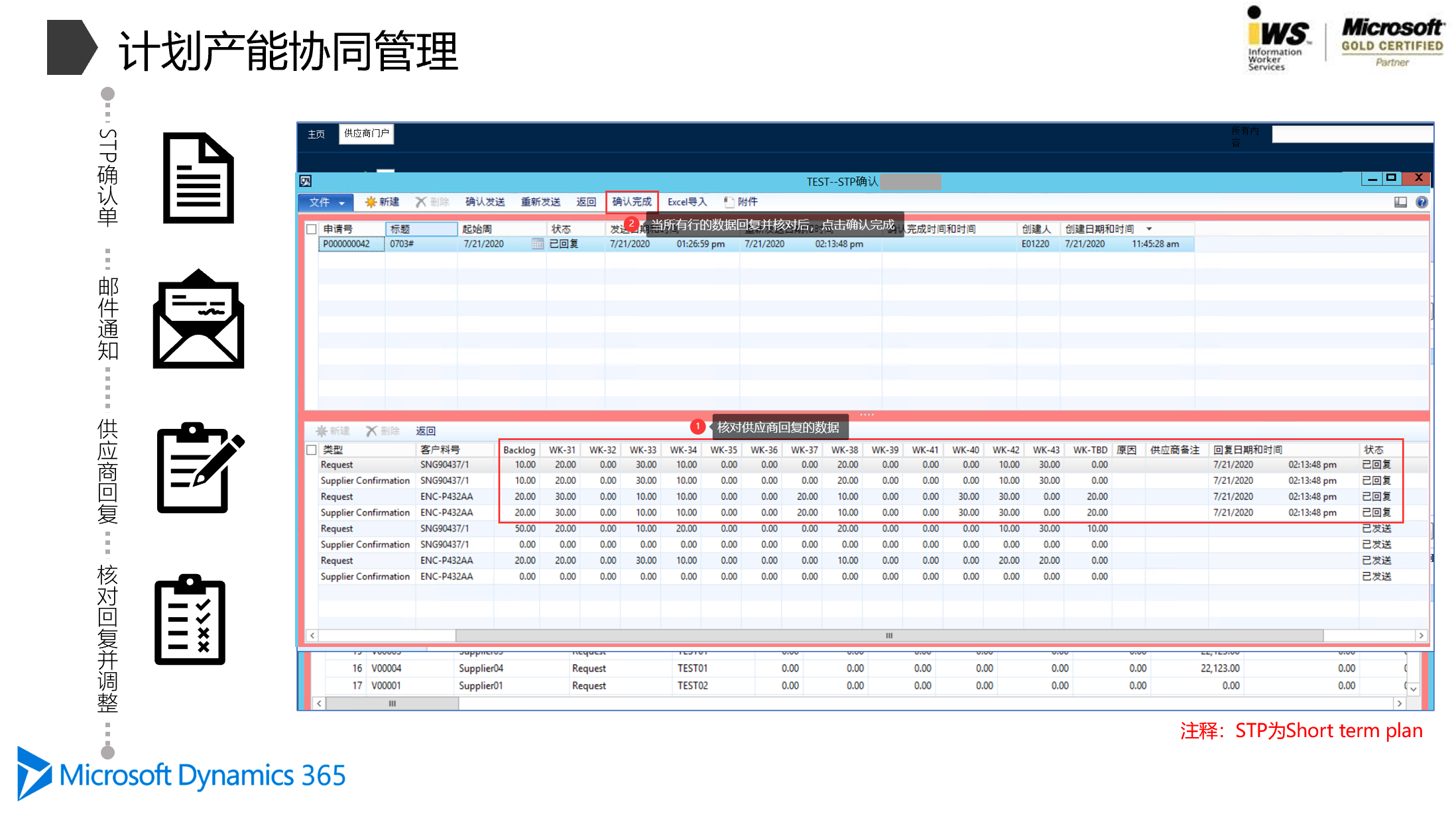Click the 类型 column header

(x=367, y=450)
